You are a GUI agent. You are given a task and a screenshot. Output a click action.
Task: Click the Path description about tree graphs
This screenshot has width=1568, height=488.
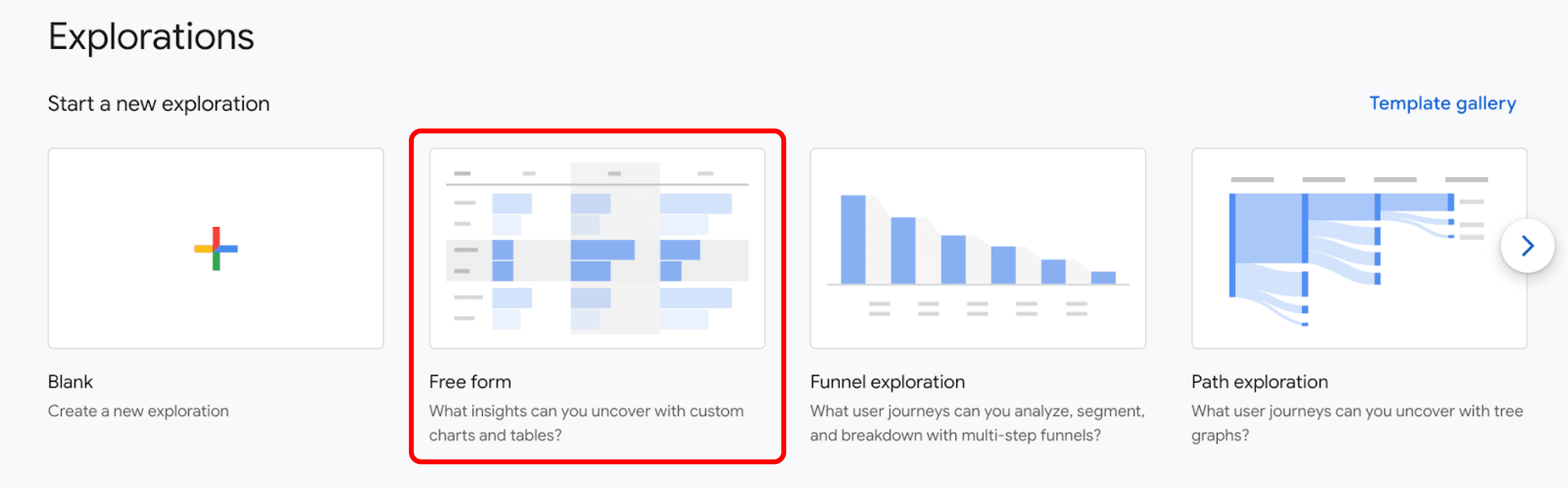pyautogui.click(x=1357, y=423)
